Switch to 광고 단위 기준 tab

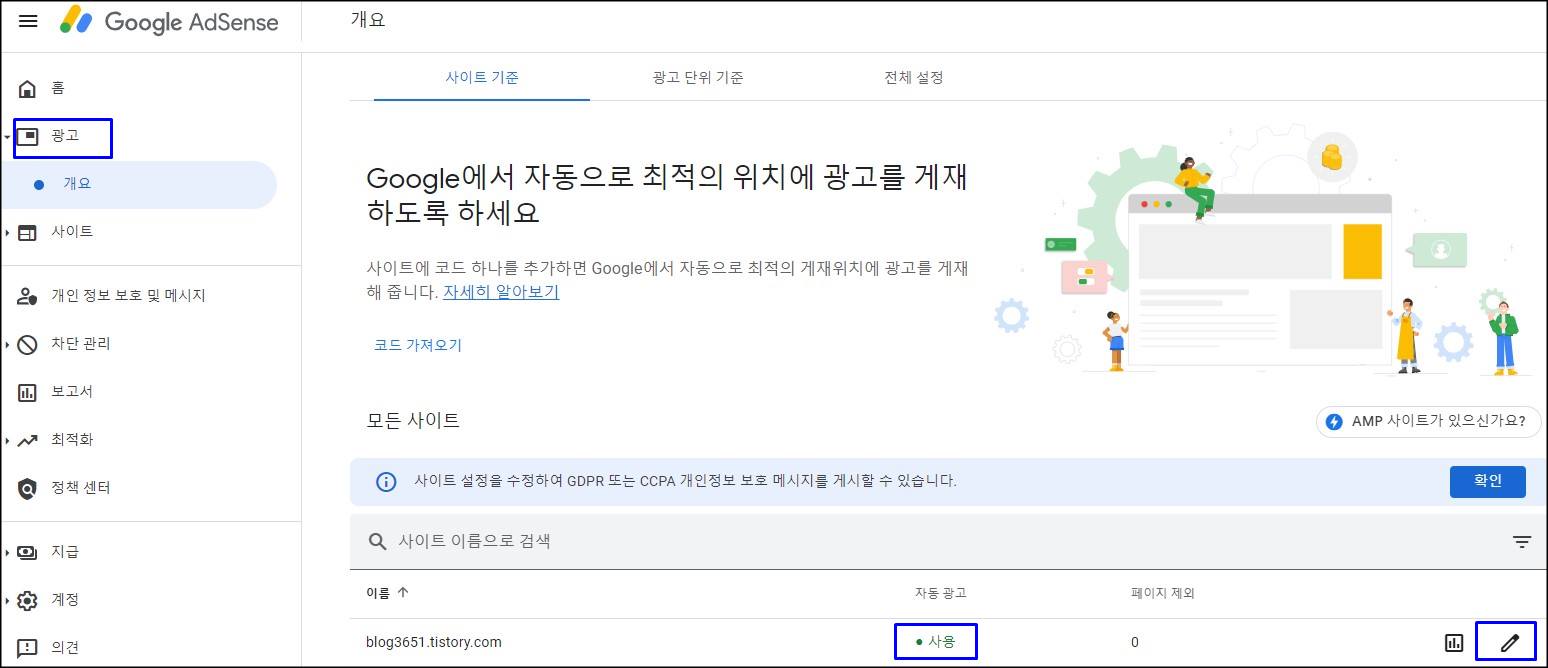[698, 77]
